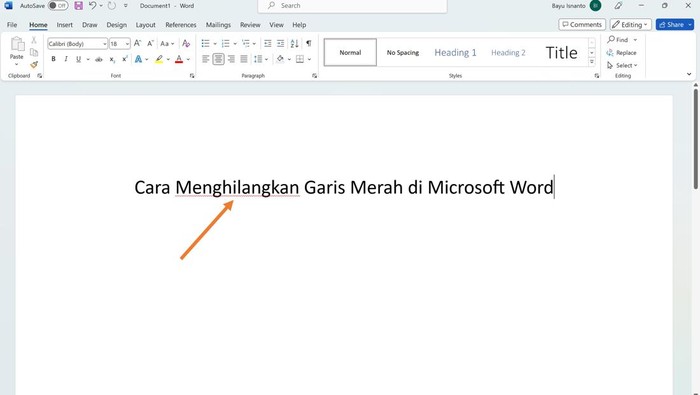Click the Cut scissors icon
Screen dimensions: 700x395
click(34, 41)
